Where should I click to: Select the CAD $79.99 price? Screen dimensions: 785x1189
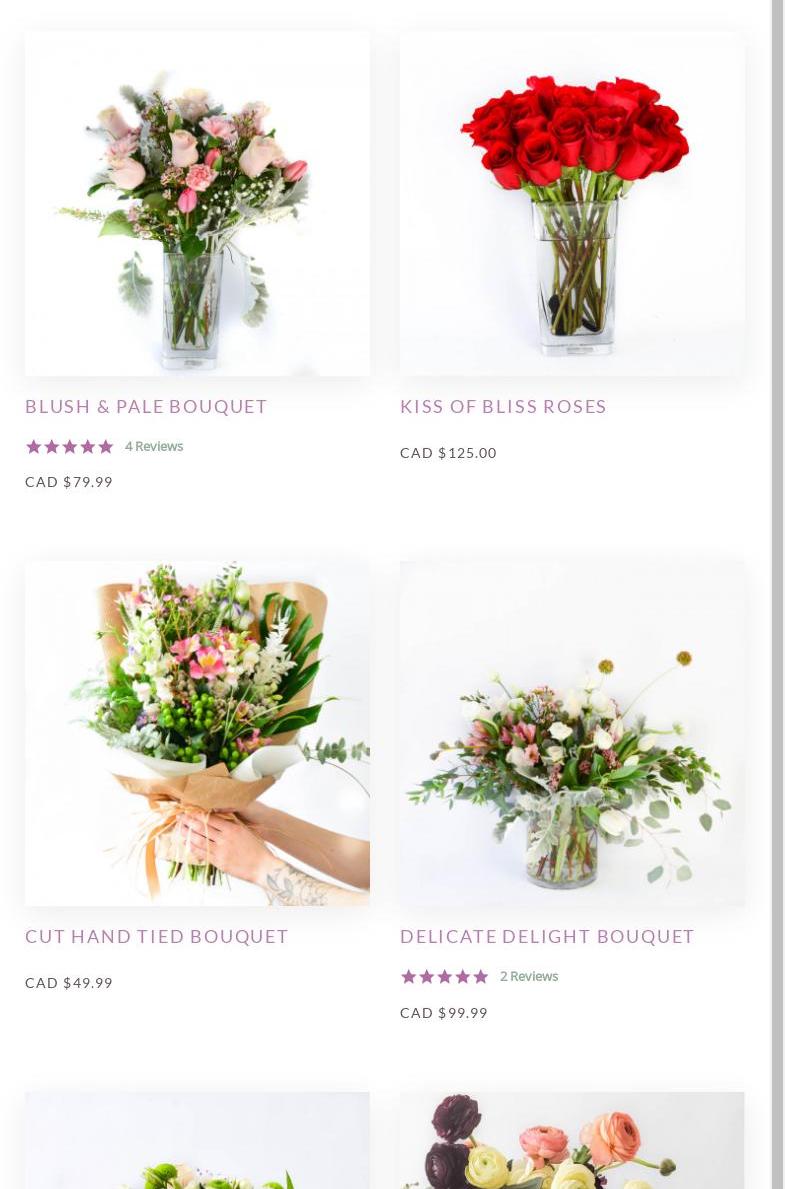pos(69,482)
